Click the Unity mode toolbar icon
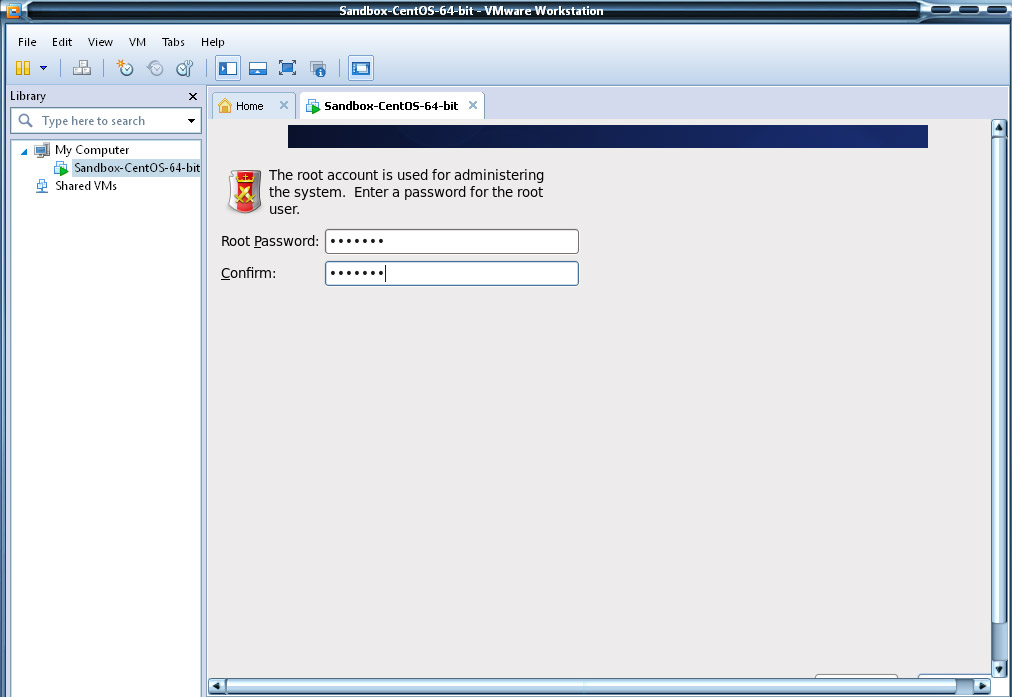Image resolution: width=1012 pixels, height=697 pixels. coord(318,68)
